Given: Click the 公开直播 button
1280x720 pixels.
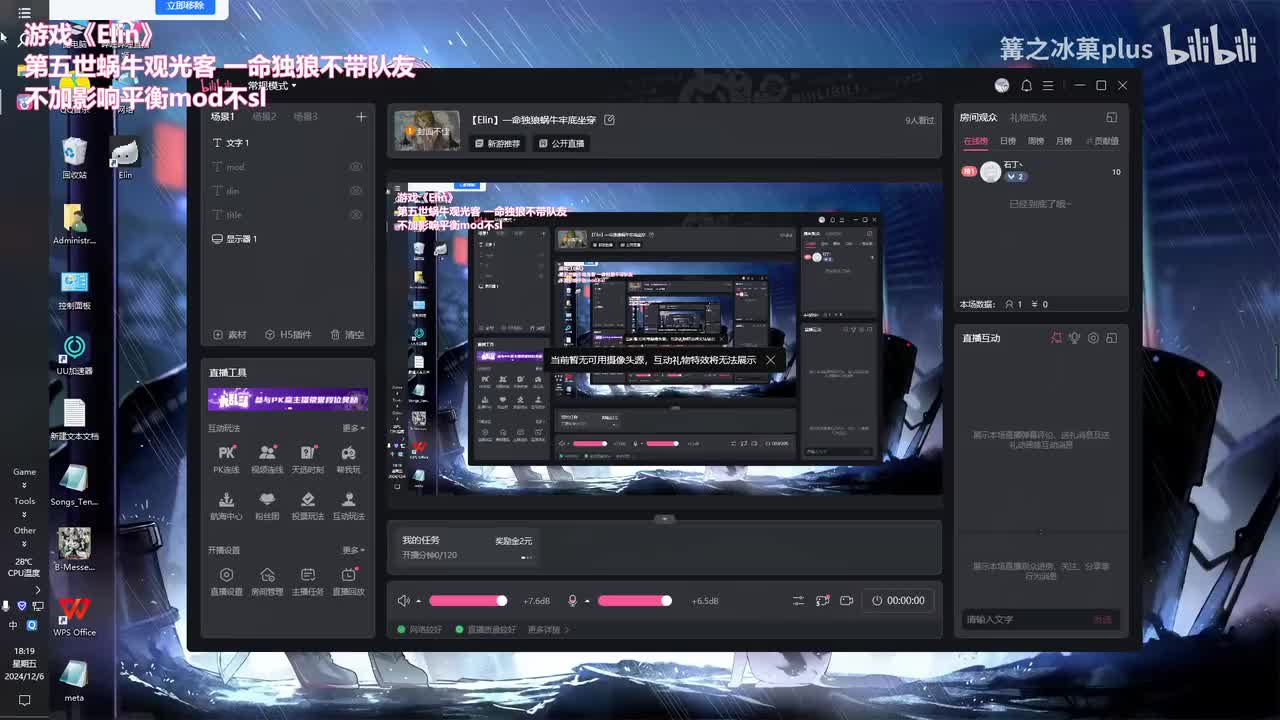Looking at the screenshot, I should click(561, 143).
